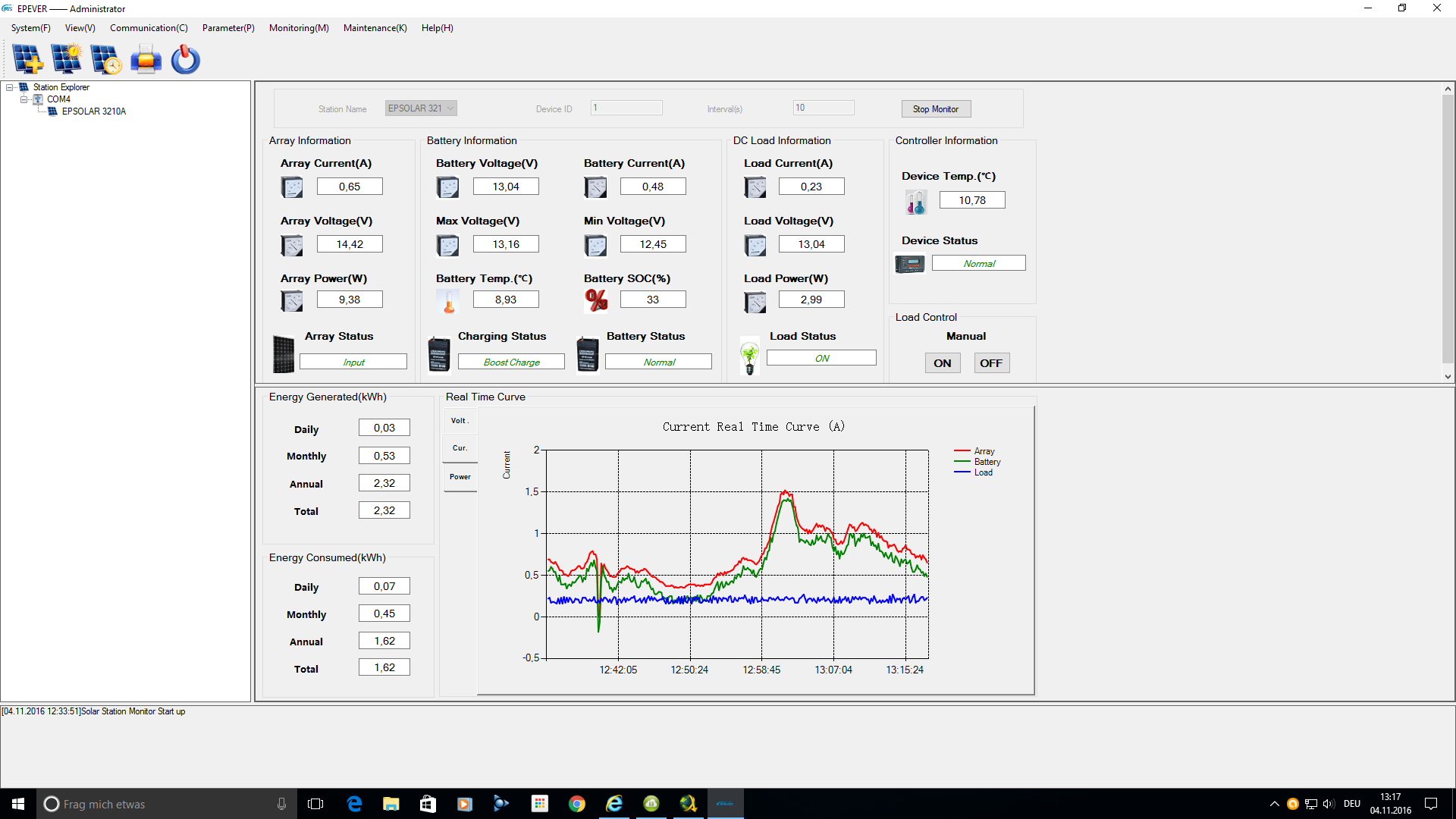This screenshot has width=1456, height=819.
Task: Collapse the Station Explorer tree node
Action: [10, 87]
